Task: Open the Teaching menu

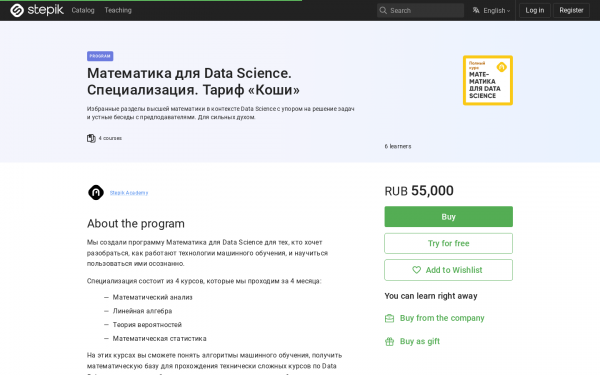Action: tap(118, 10)
